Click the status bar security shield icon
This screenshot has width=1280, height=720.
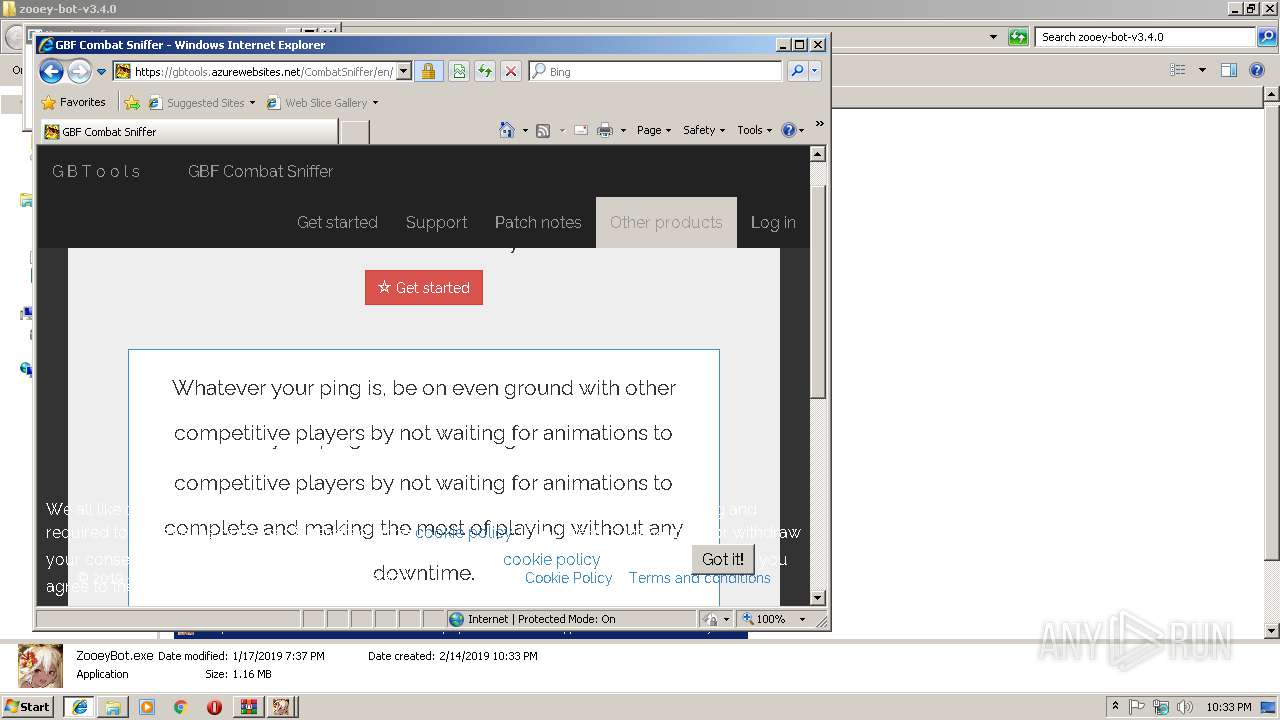(710, 619)
